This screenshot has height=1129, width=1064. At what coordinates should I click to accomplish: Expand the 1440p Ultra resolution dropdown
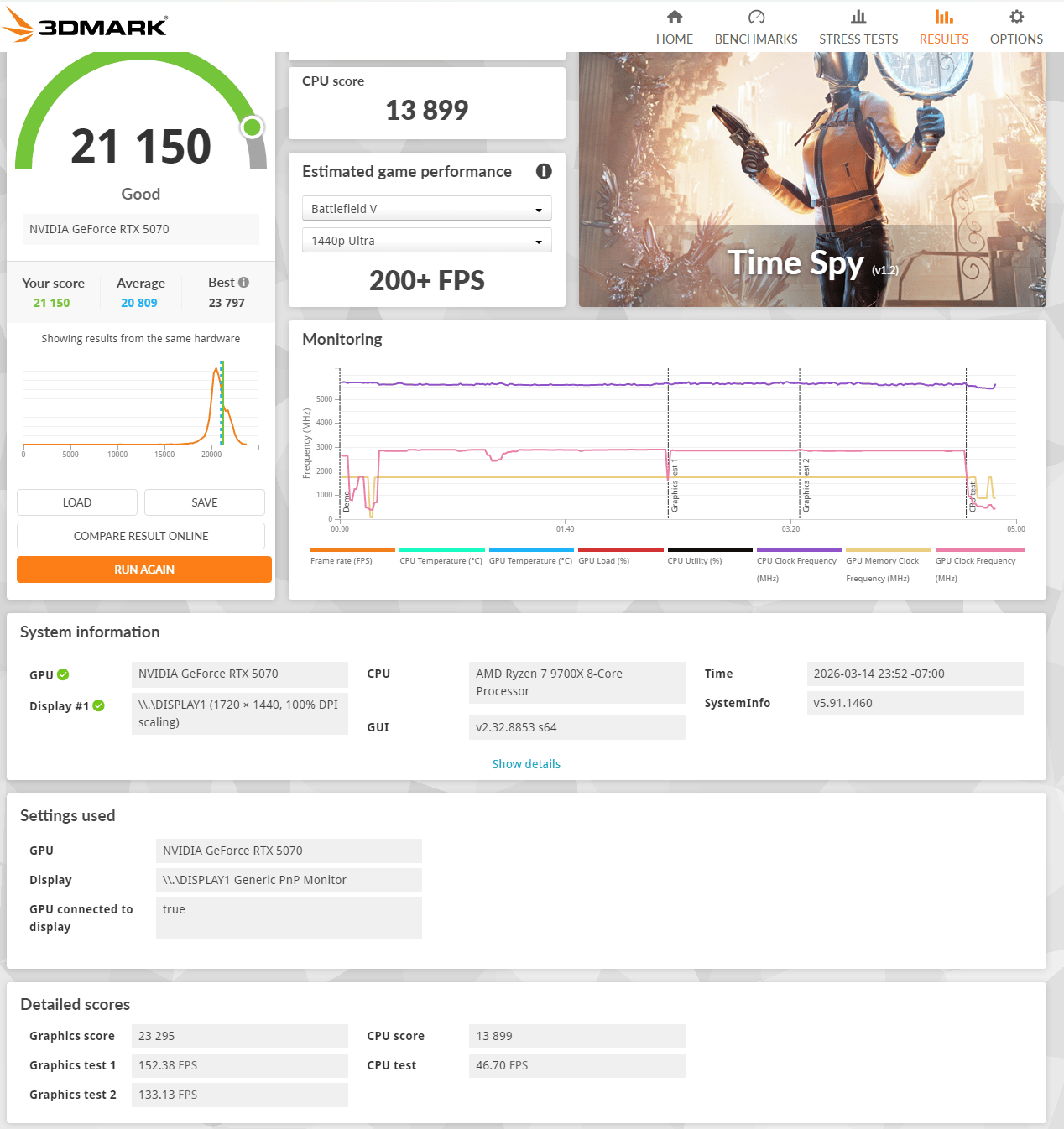point(427,241)
